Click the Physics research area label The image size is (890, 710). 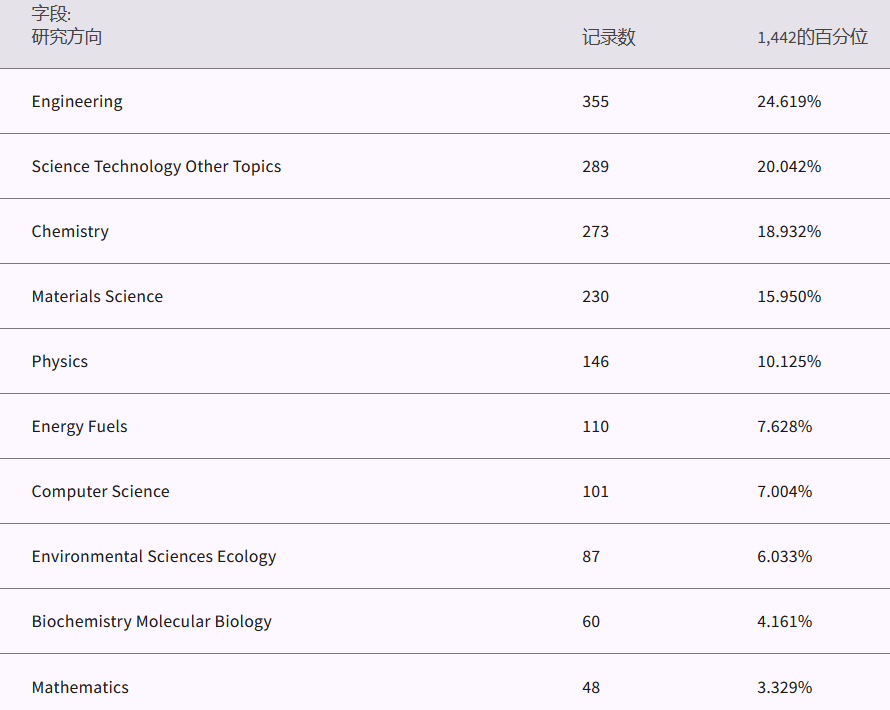coord(60,362)
